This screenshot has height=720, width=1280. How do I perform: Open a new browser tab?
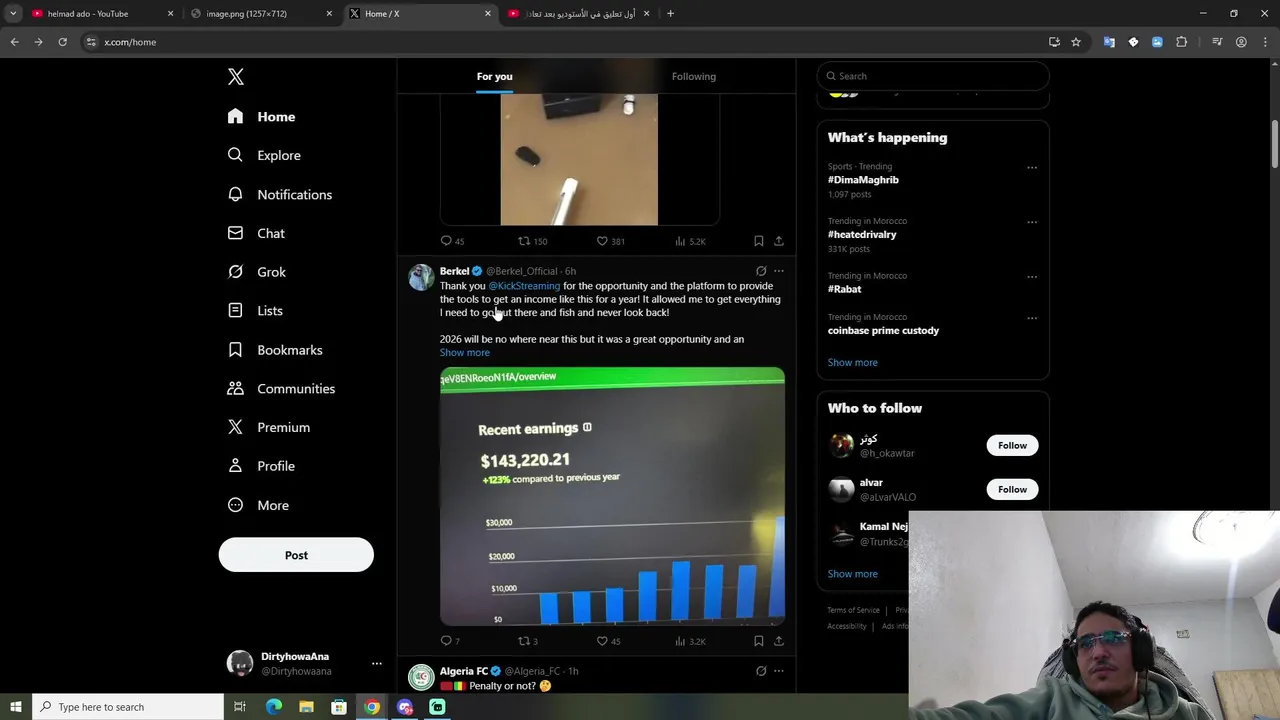pyautogui.click(x=670, y=14)
